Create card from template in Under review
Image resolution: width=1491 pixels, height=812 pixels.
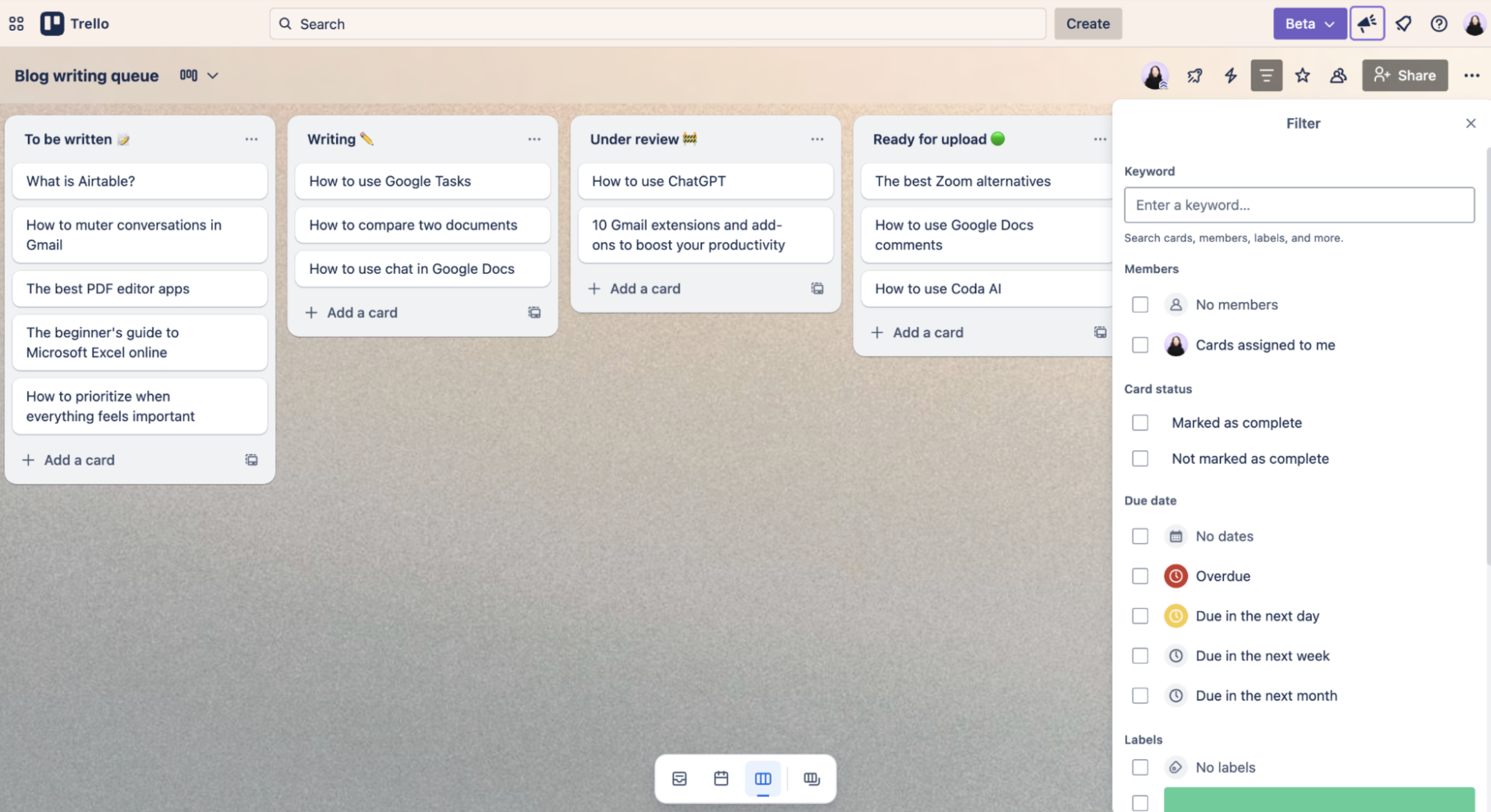[x=817, y=288]
